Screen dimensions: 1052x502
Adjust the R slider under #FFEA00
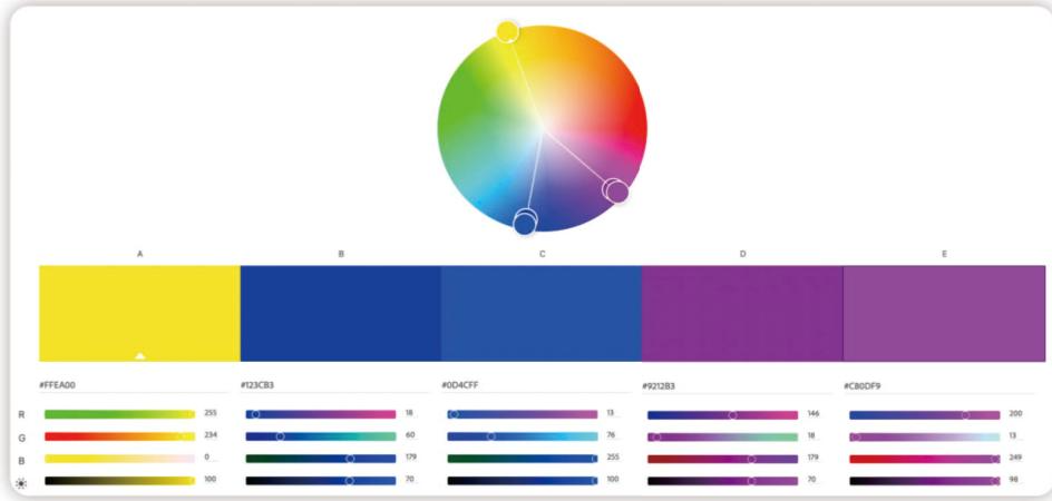119,414
